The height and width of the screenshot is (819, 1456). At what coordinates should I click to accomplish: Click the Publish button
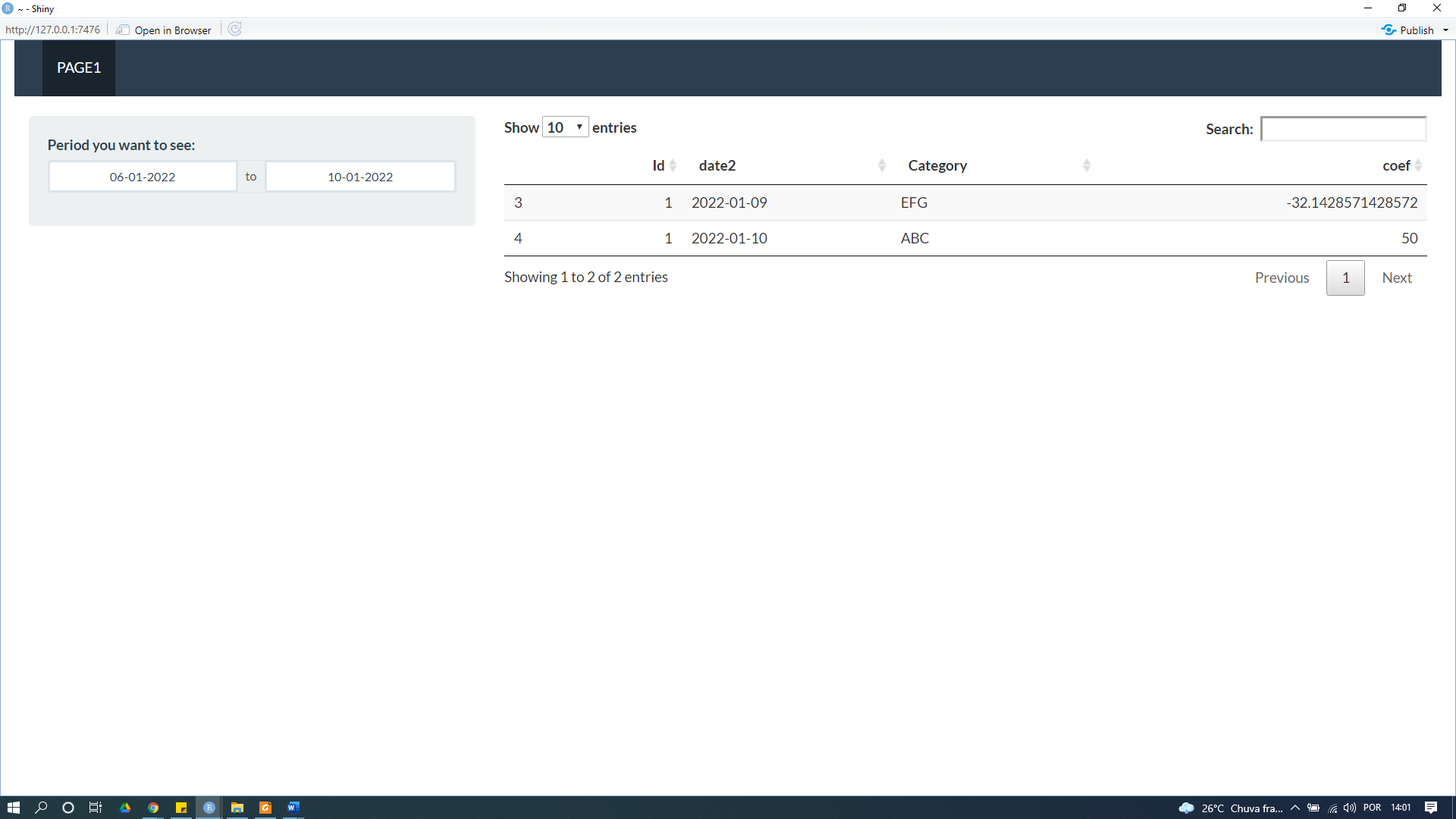pyautogui.click(x=1407, y=30)
